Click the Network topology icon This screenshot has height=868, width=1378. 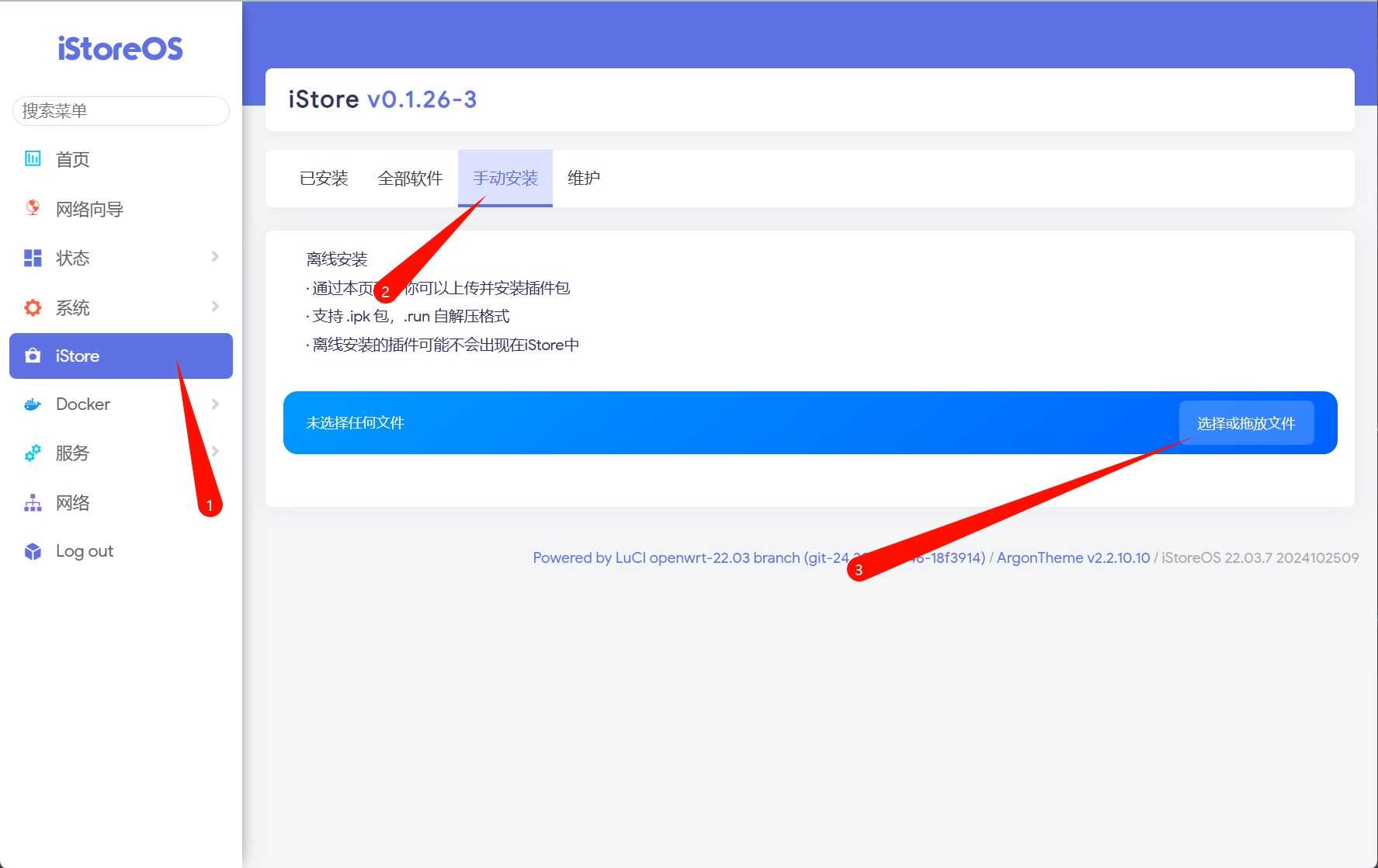(x=33, y=503)
